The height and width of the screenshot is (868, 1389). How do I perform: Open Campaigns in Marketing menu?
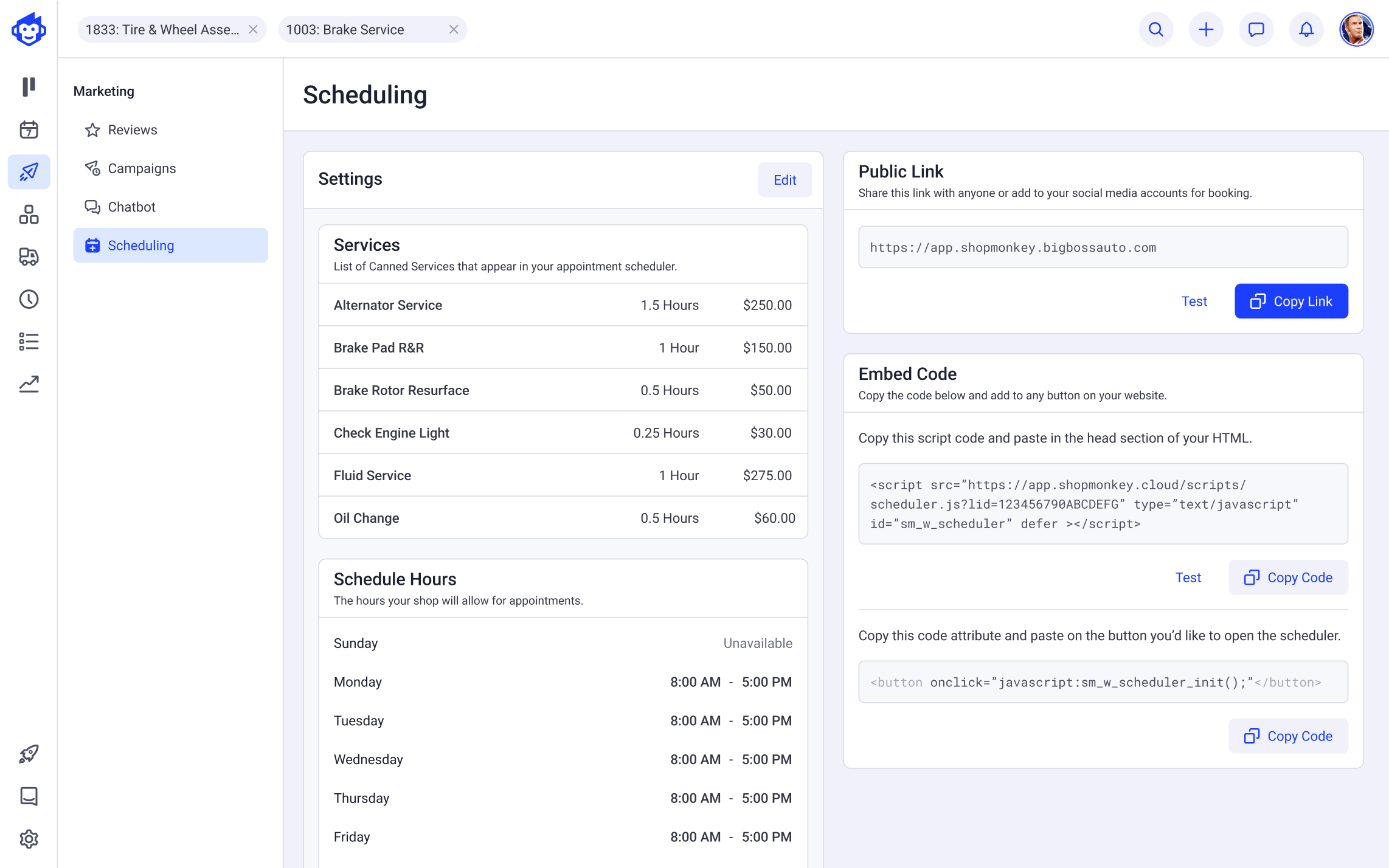pyautogui.click(x=170, y=168)
